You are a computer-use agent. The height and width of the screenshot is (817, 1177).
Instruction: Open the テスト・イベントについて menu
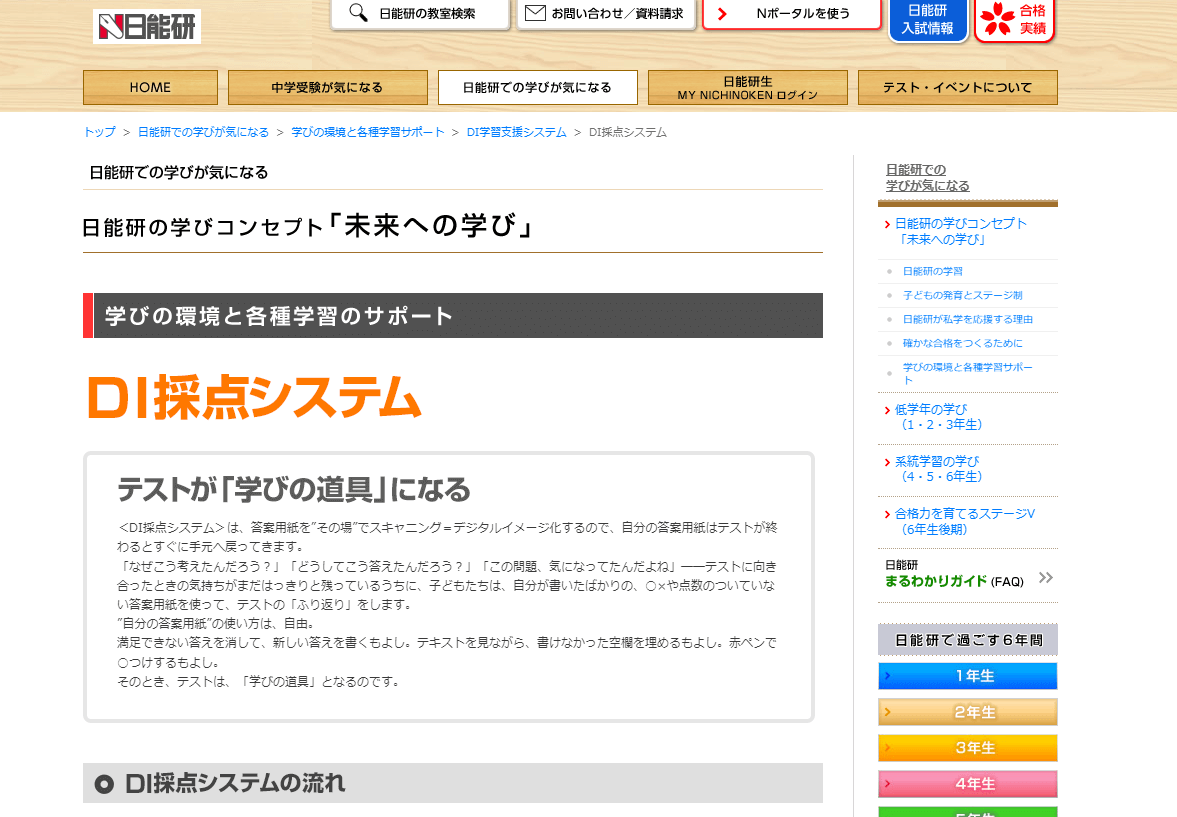pyautogui.click(x=957, y=87)
